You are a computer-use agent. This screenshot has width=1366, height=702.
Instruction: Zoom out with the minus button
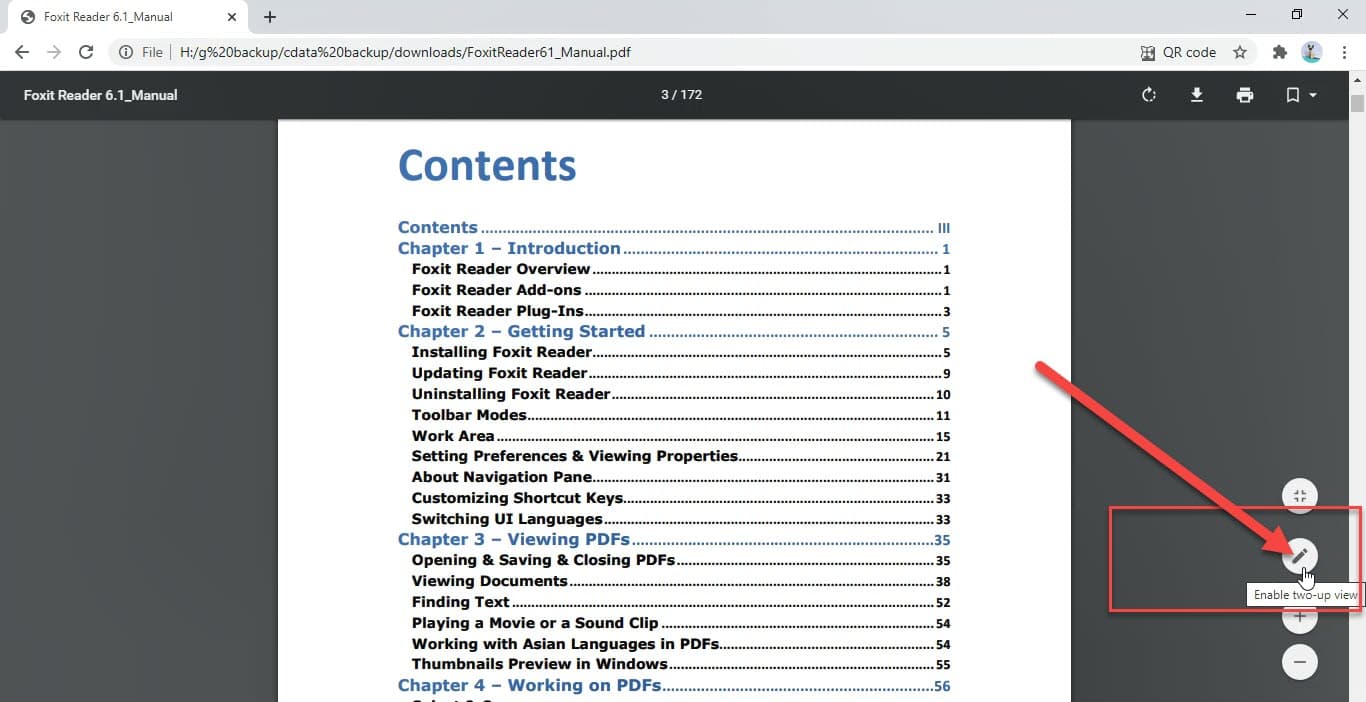pyautogui.click(x=1300, y=662)
